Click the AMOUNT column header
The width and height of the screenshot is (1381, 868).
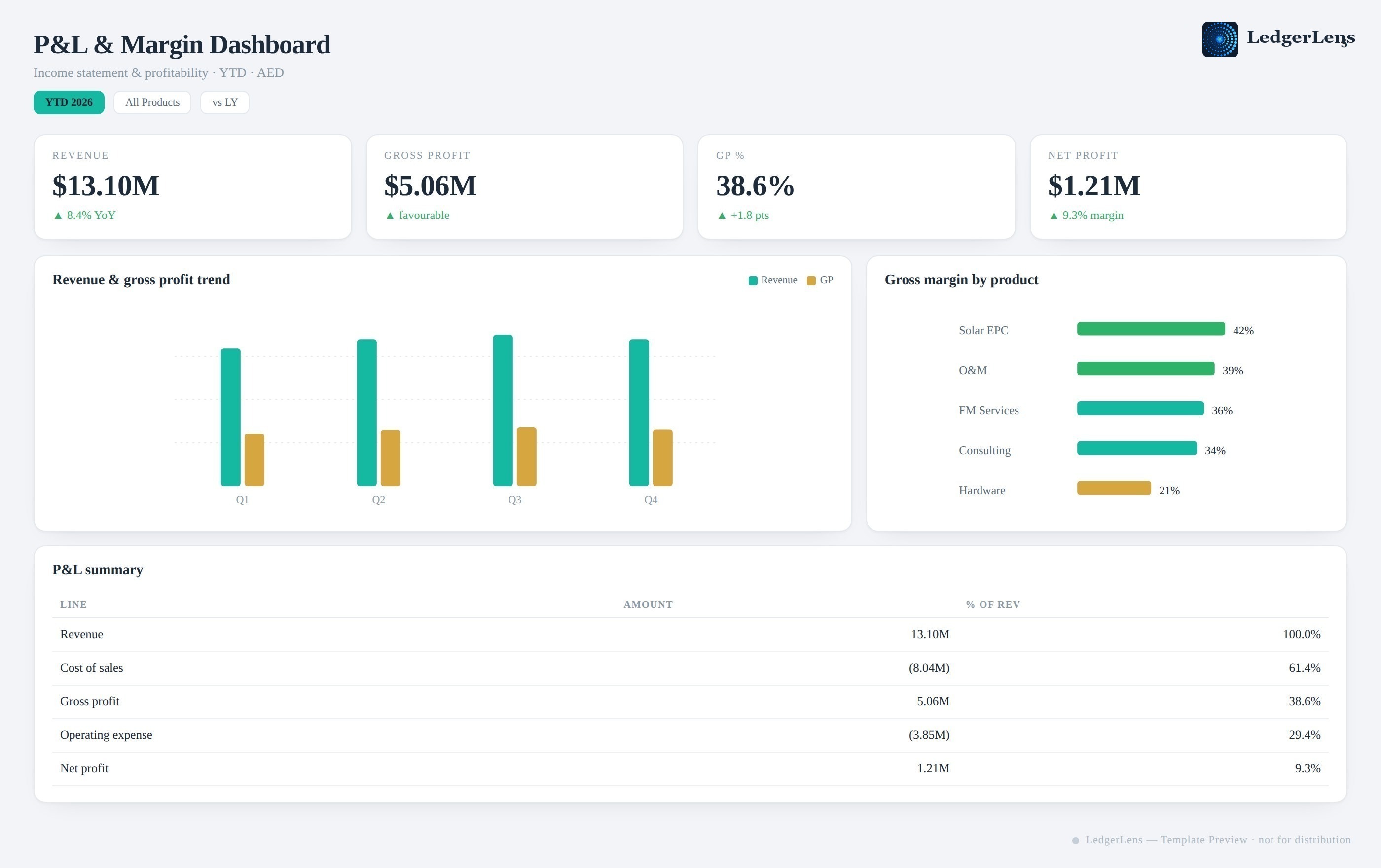tap(648, 604)
